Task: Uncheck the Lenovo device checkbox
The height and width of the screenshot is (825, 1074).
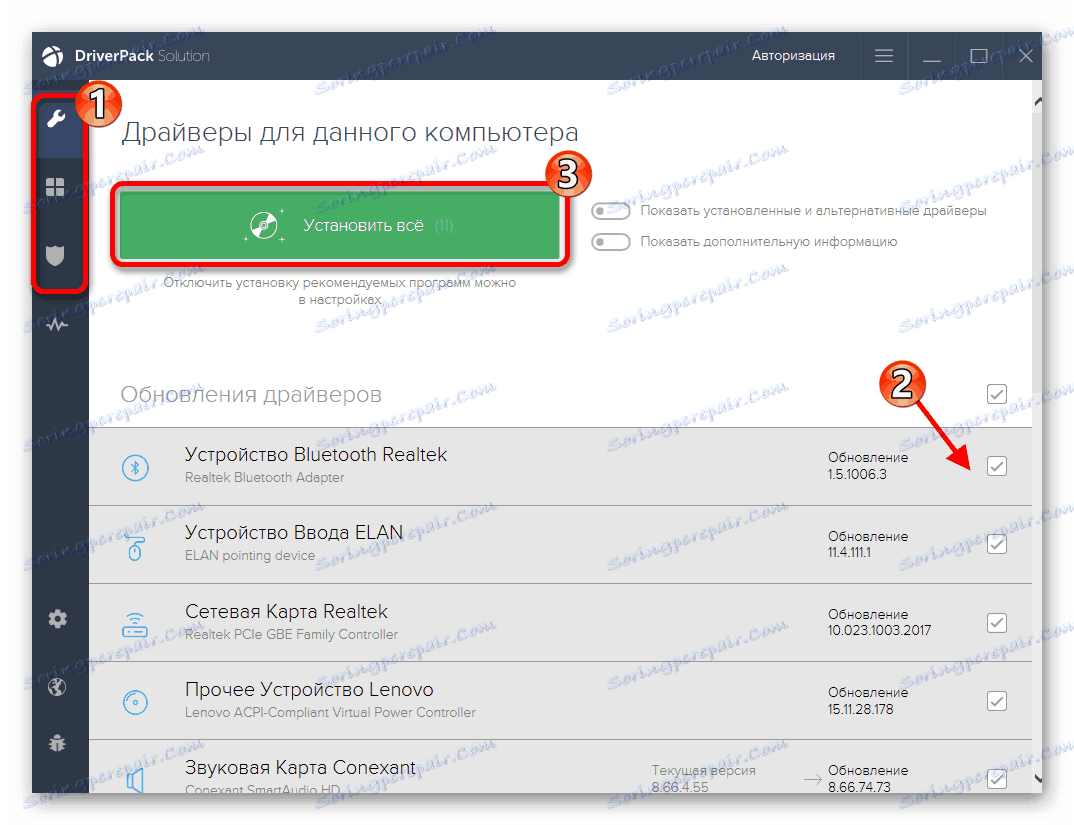Action: point(997,701)
